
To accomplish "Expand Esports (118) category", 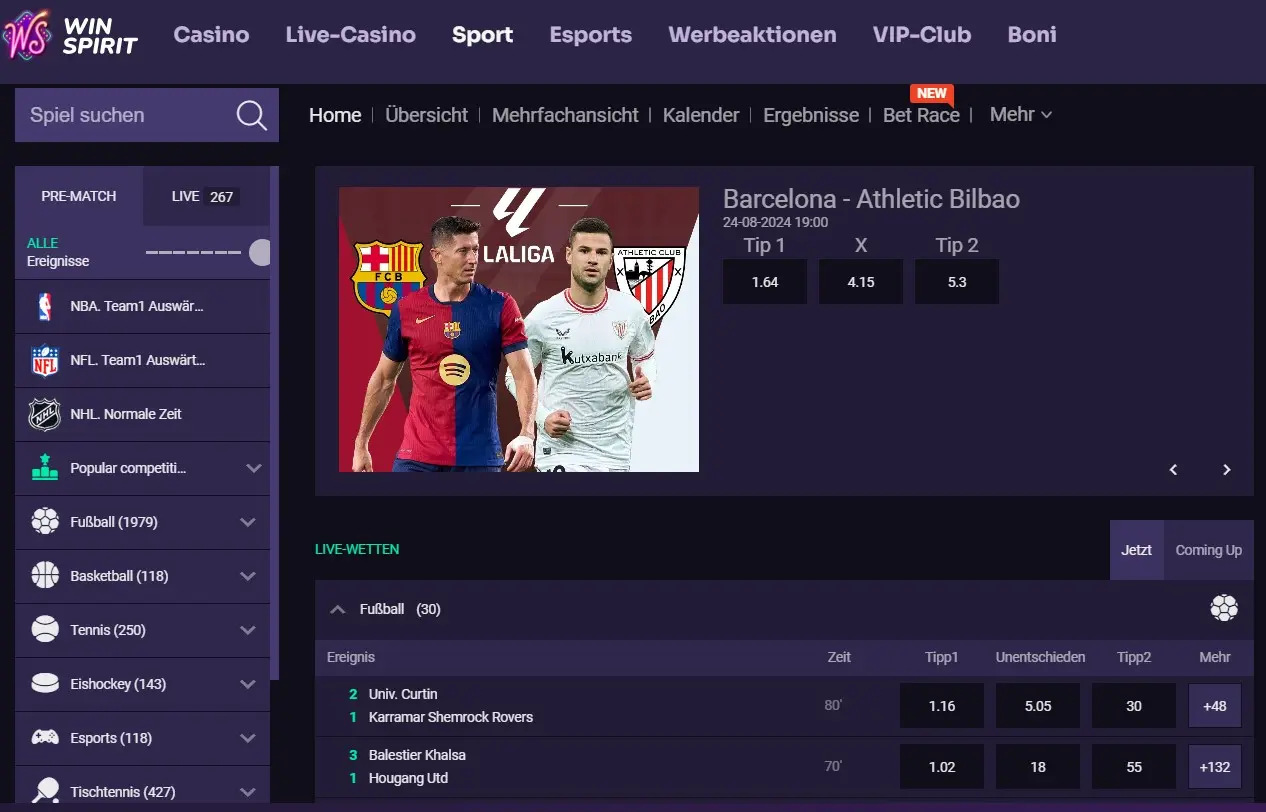I will [x=248, y=738].
